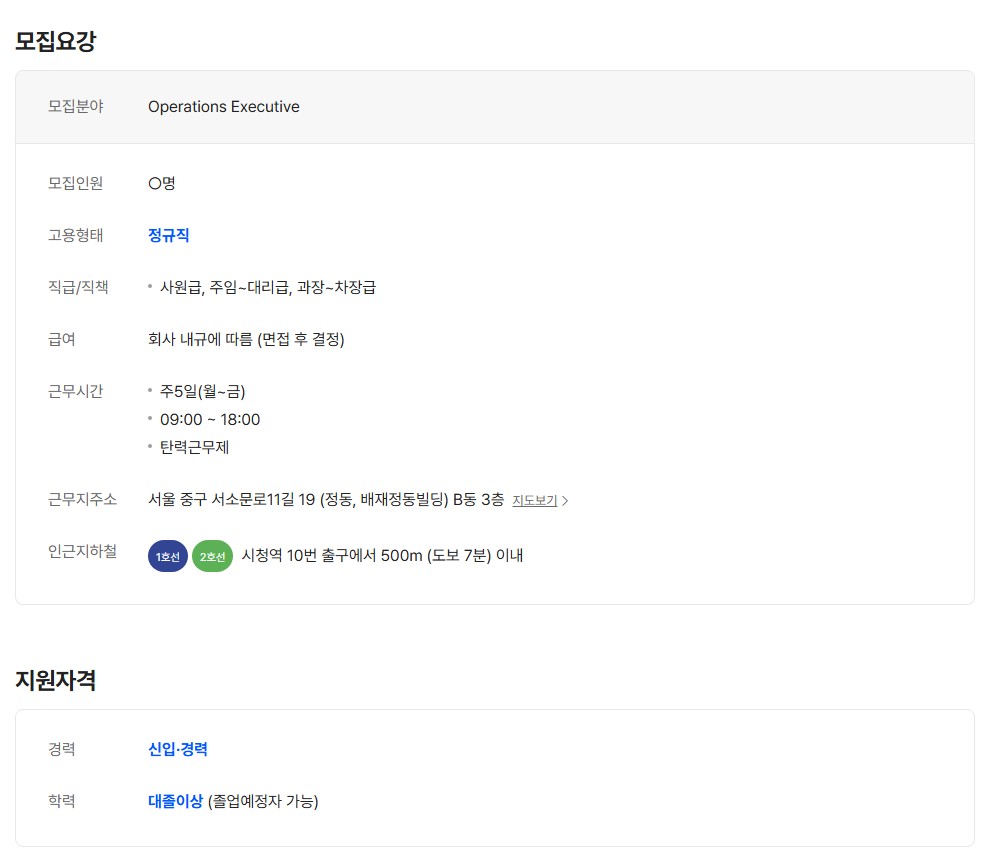Click the 모집분야 row label

tap(75, 107)
